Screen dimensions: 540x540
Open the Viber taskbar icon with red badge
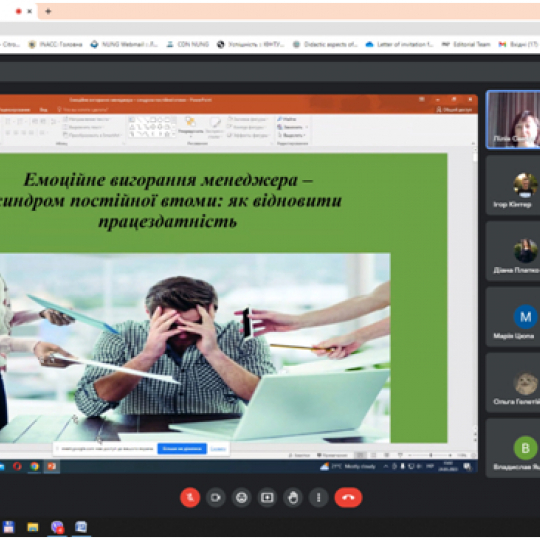[x=57, y=527]
